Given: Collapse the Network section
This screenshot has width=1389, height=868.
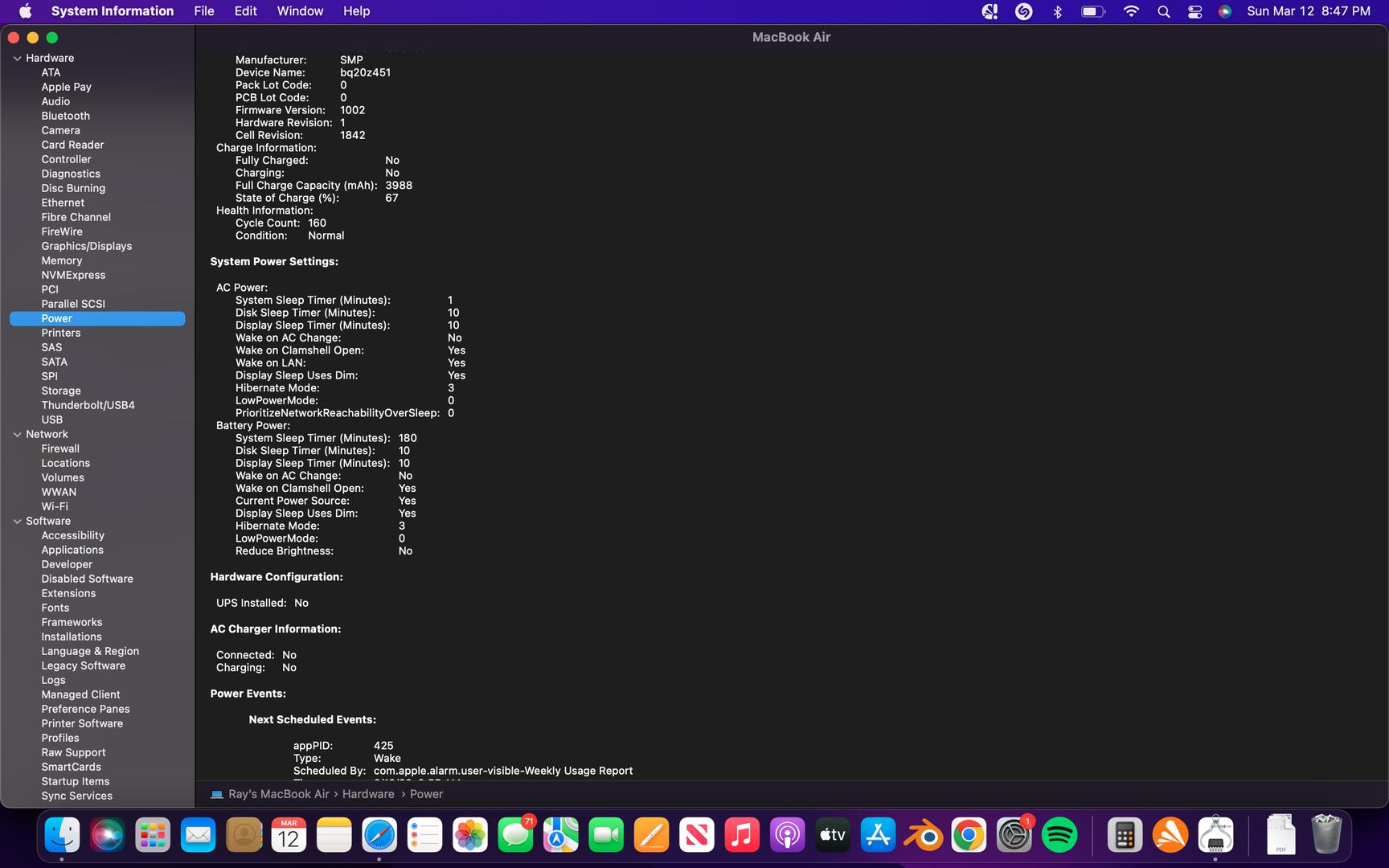Looking at the screenshot, I should point(17,434).
